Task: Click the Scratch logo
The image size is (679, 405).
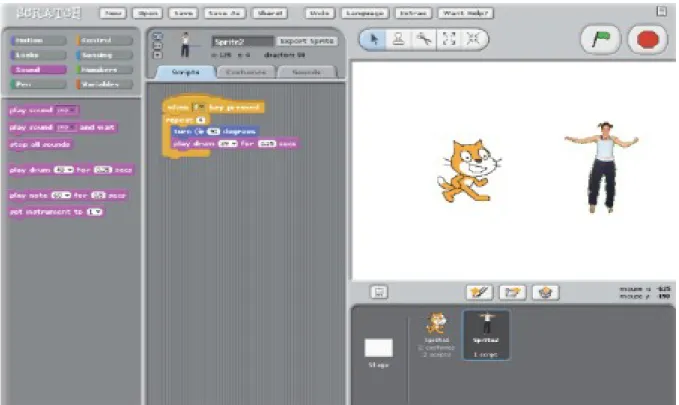Action: click(x=48, y=13)
